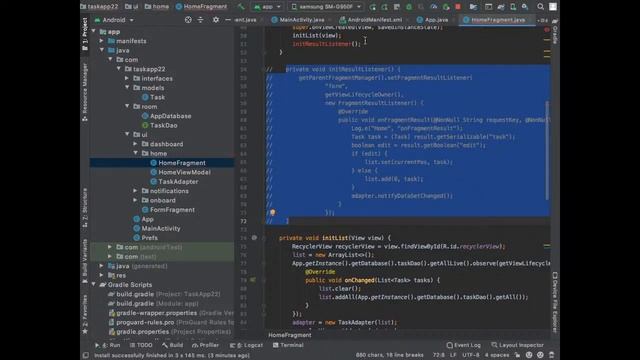Image resolution: width=640 pixels, height=360 pixels.
Task: Toggle the Build Variants tool window
Action: [85, 261]
